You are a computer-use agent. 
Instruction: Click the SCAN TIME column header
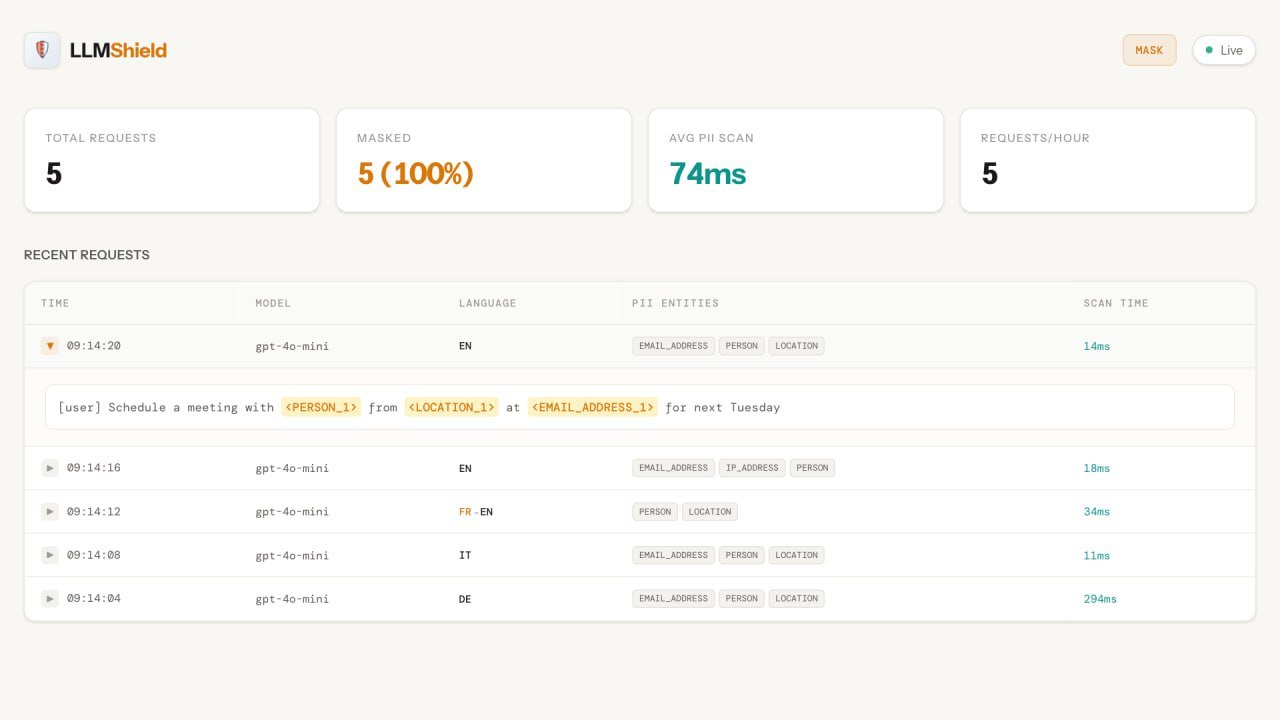coord(1116,303)
